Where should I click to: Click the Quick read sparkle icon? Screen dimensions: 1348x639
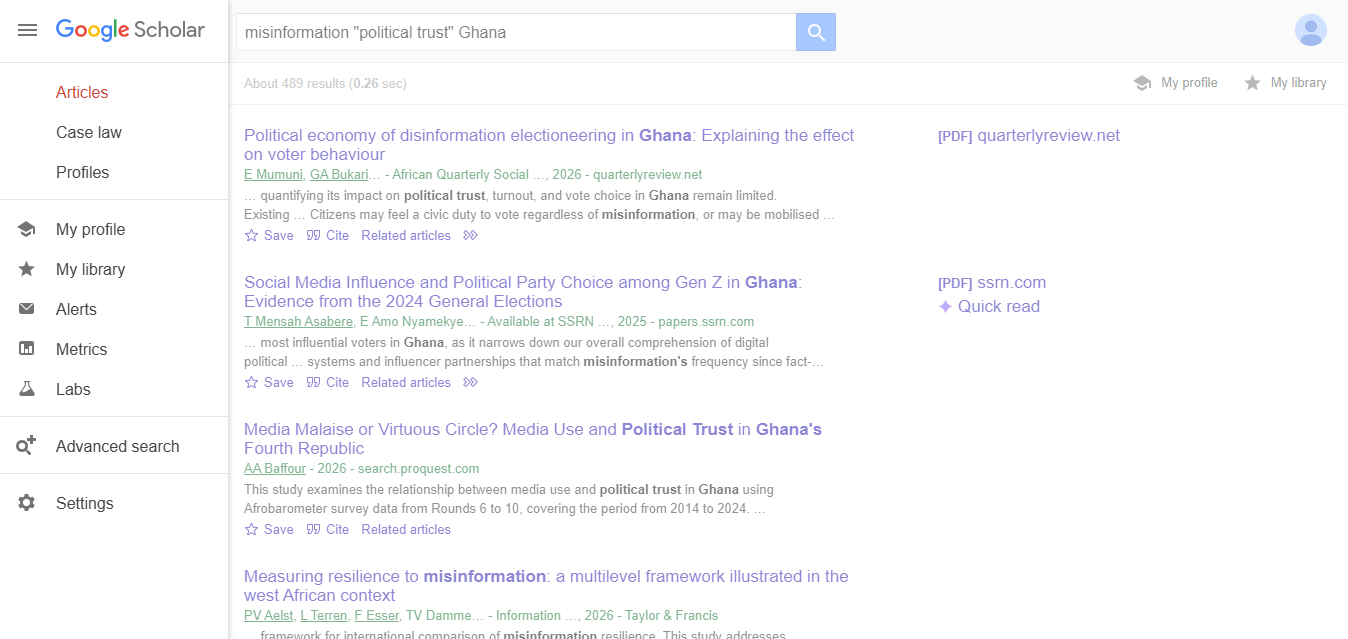945,306
